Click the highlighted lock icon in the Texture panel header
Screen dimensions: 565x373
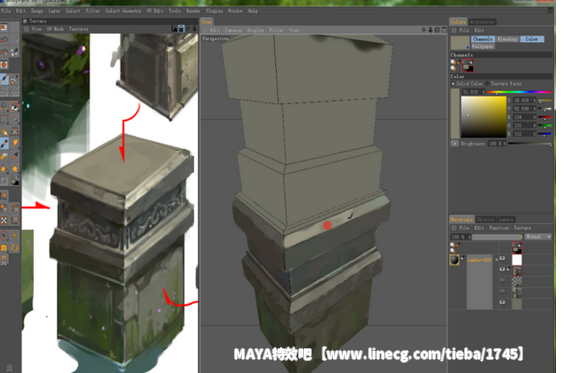point(181,28)
